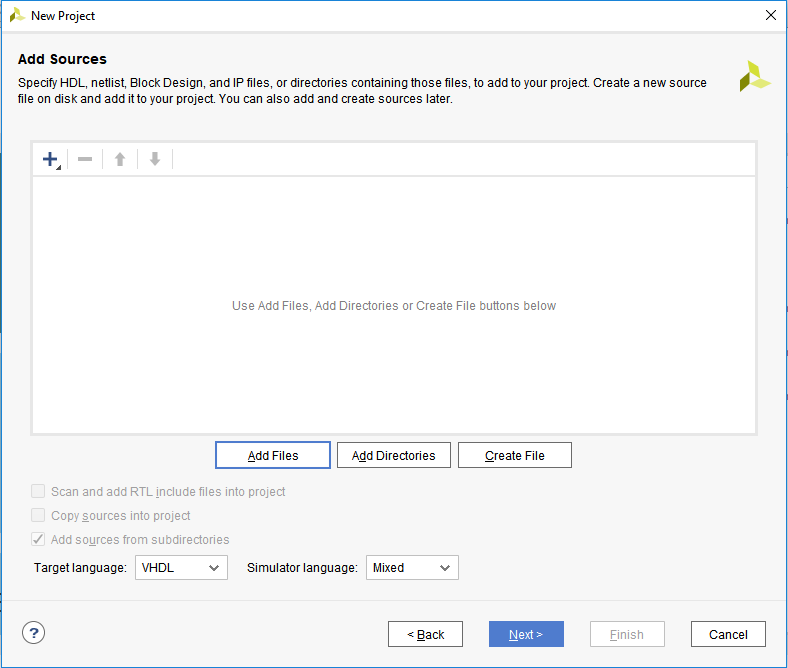Click the Simulator language label
This screenshot has width=788, height=668.
pos(302,567)
